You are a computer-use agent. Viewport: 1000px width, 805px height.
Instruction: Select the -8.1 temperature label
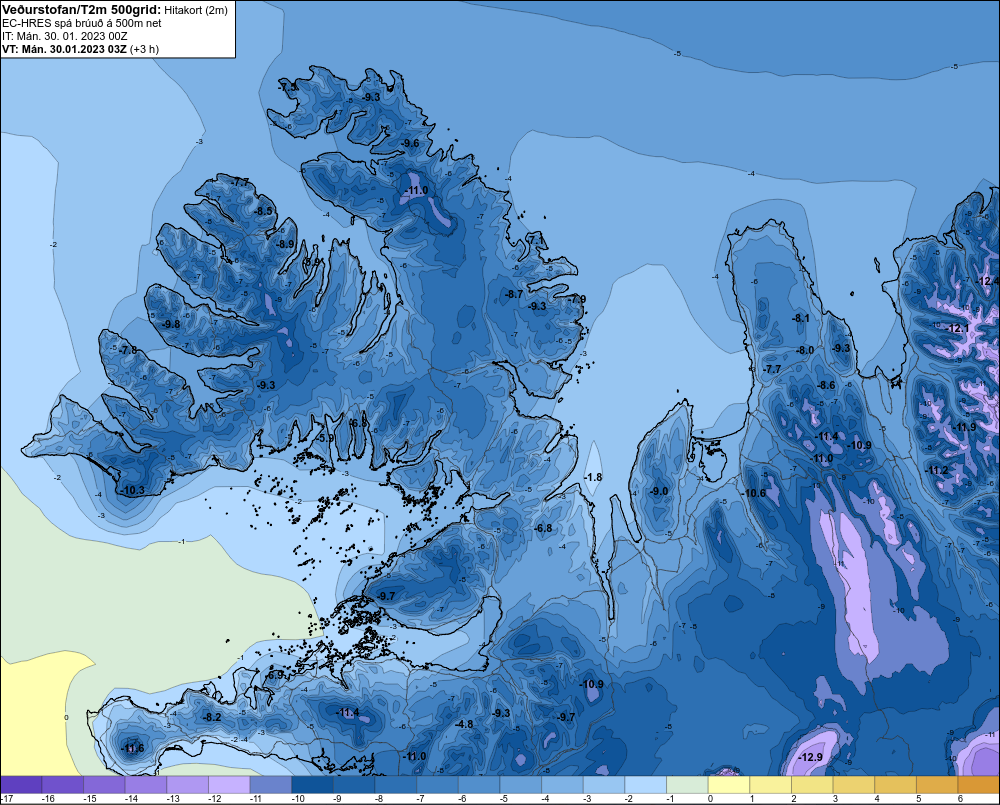[x=800, y=318]
